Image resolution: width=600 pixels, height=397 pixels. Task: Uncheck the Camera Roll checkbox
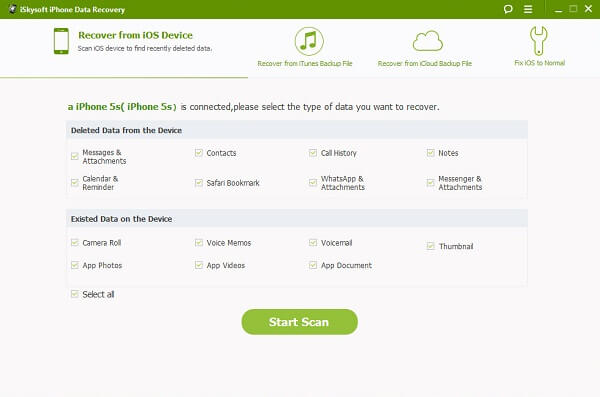pyautogui.click(x=75, y=242)
